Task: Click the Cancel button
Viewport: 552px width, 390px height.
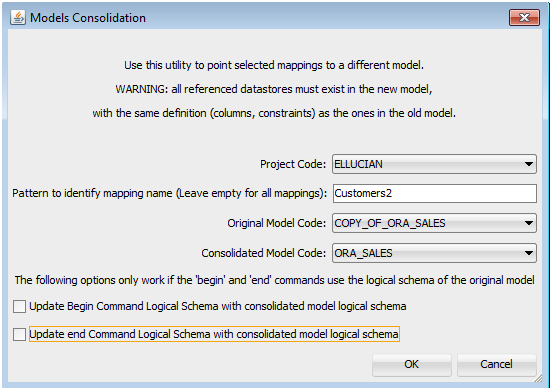Action: [x=496, y=364]
